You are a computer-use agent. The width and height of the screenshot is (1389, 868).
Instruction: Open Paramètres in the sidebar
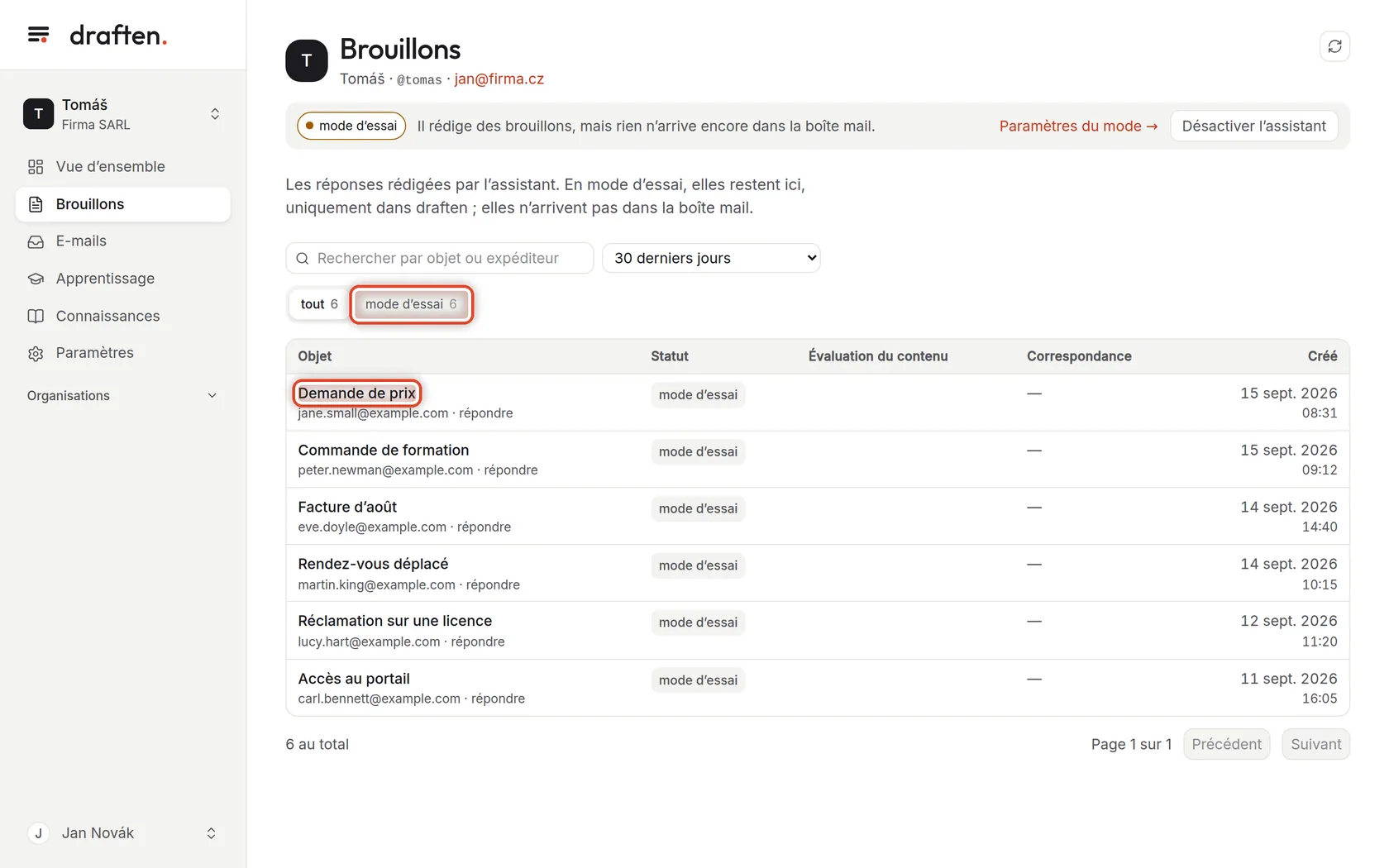tap(122, 353)
